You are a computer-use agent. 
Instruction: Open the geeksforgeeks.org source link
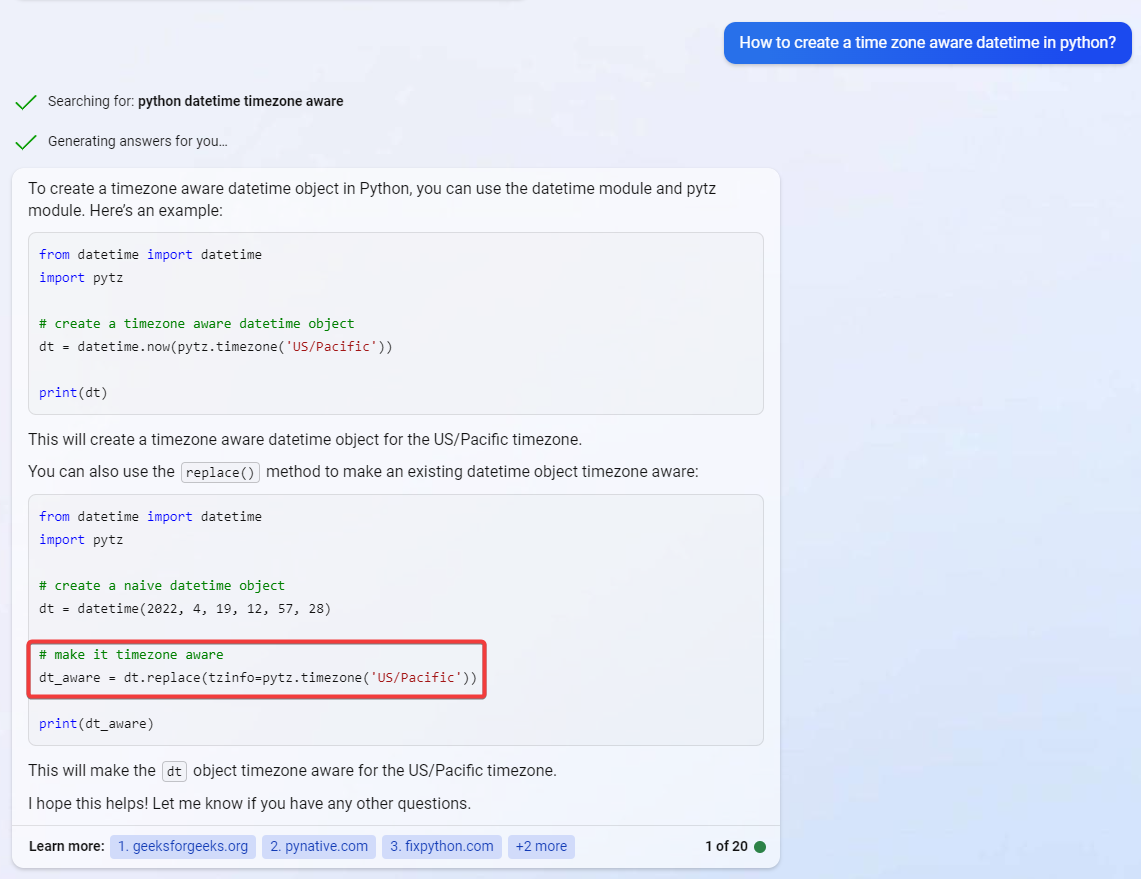[x=183, y=846]
